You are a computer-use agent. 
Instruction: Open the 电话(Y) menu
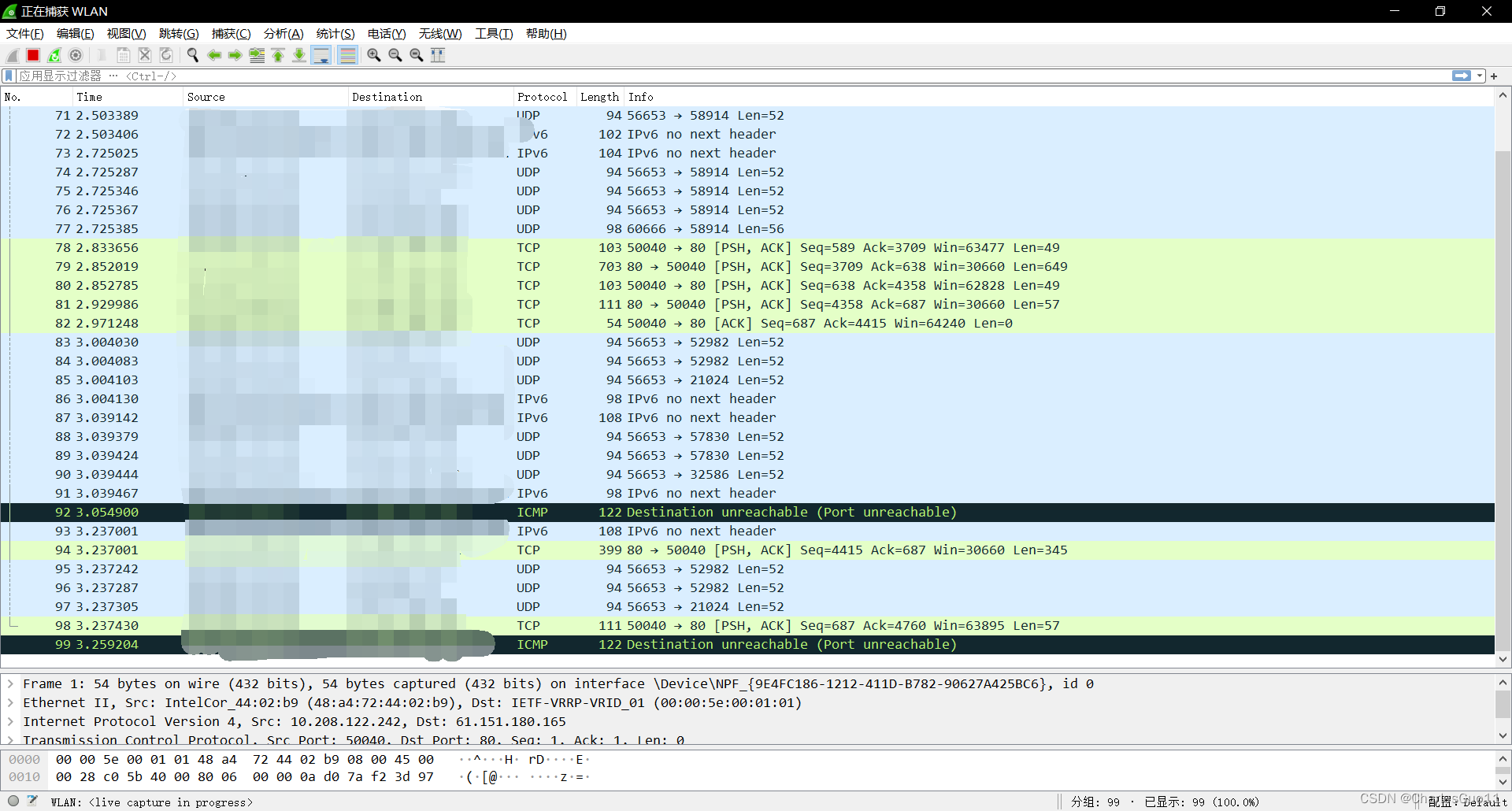pos(387,34)
